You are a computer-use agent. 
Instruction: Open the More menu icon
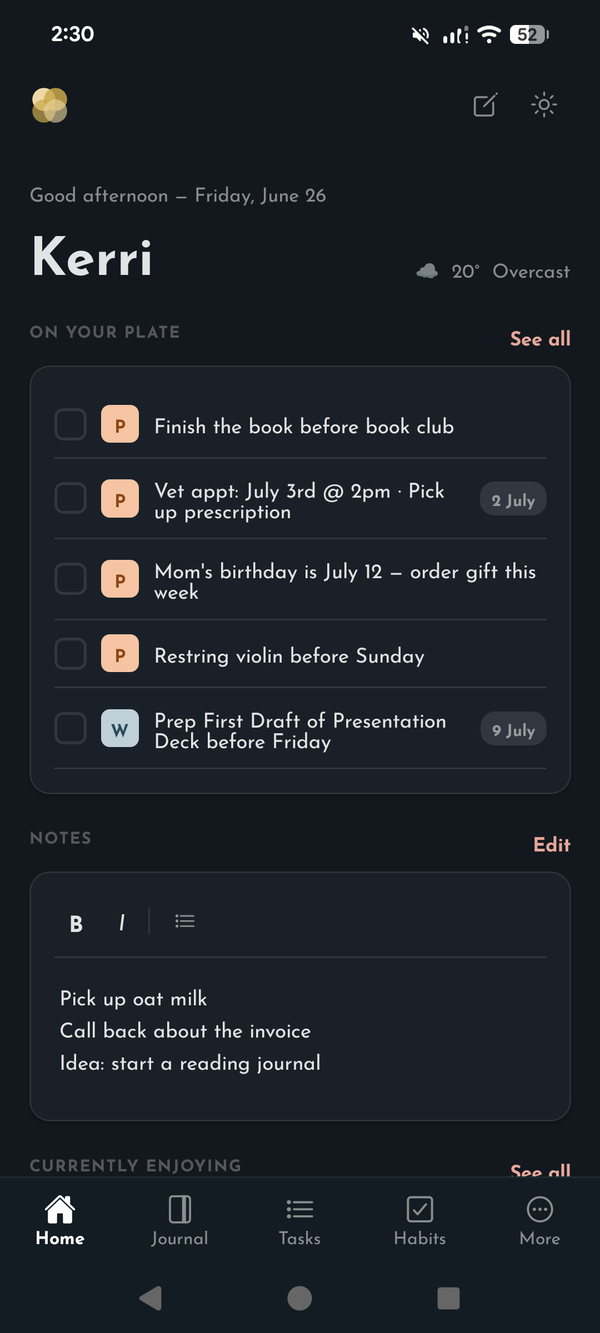point(540,1209)
